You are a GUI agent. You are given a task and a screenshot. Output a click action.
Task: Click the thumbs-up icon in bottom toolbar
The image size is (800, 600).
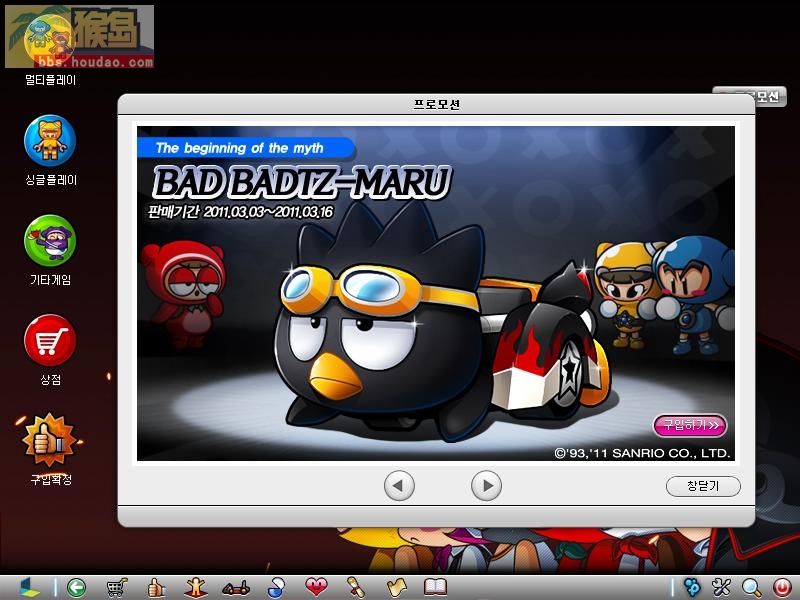coord(156,588)
